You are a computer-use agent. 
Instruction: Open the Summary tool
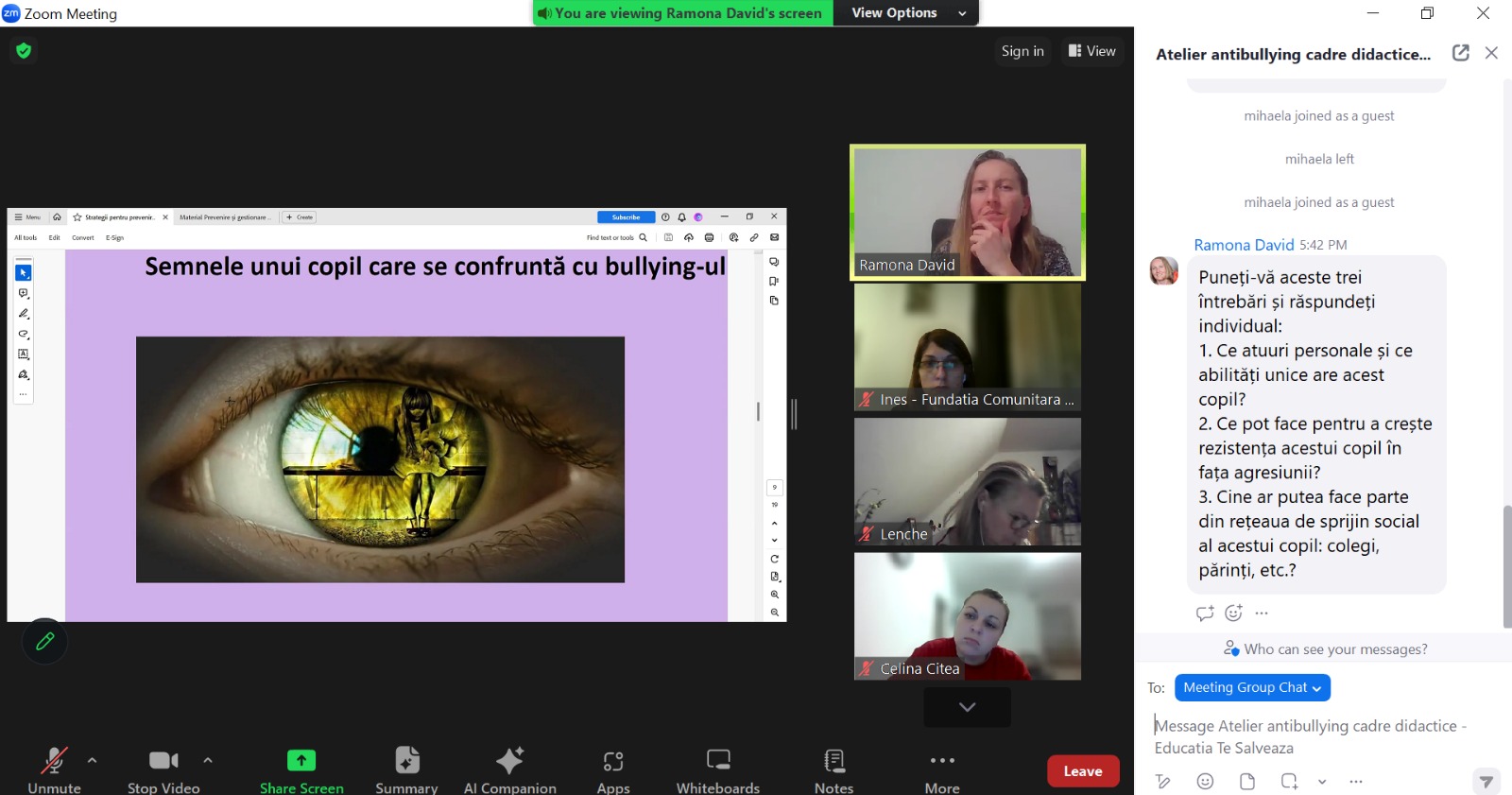click(406, 769)
